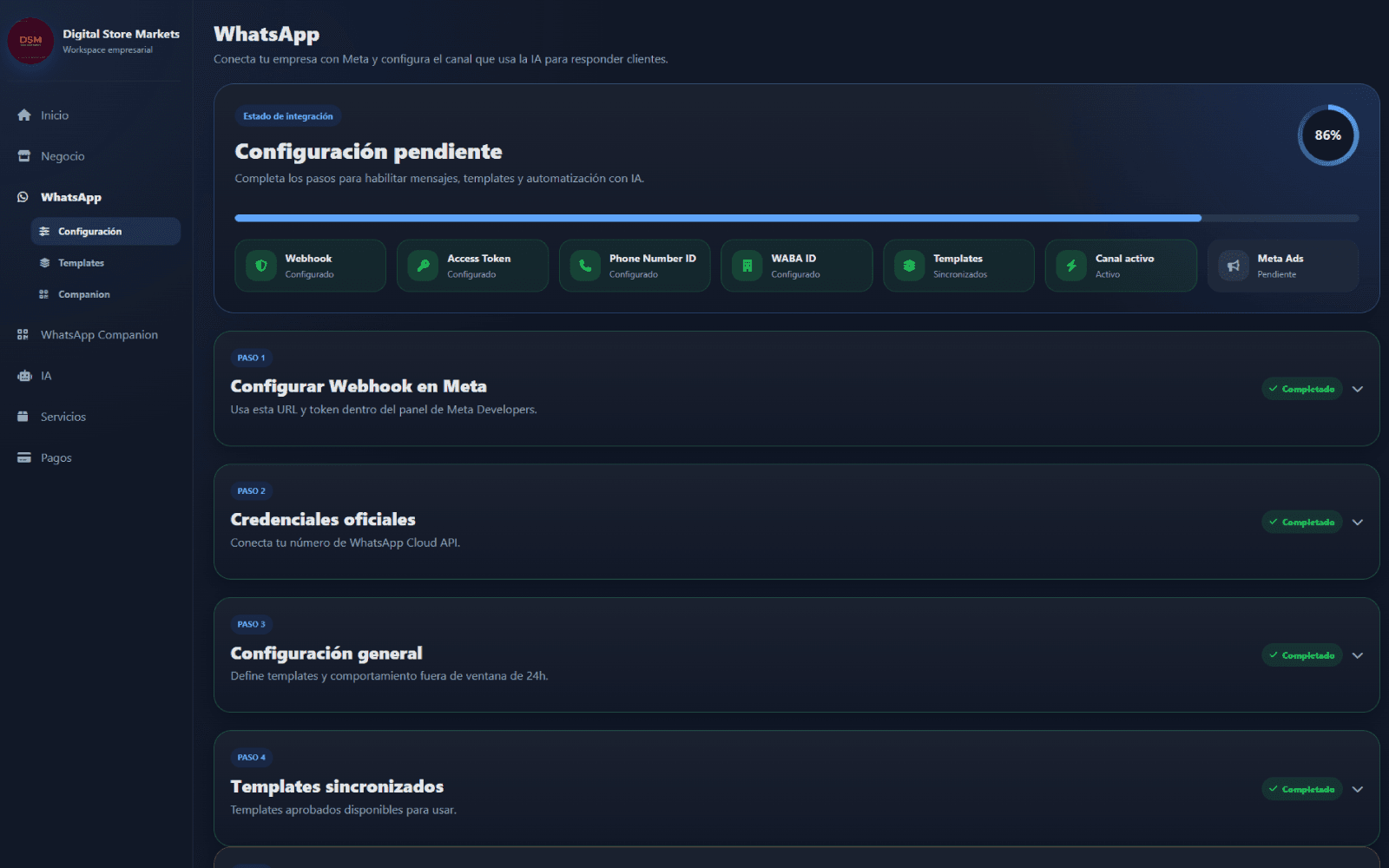Image resolution: width=1389 pixels, height=868 pixels.
Task: Click the PASO 3 label
Action: [252, 624]
